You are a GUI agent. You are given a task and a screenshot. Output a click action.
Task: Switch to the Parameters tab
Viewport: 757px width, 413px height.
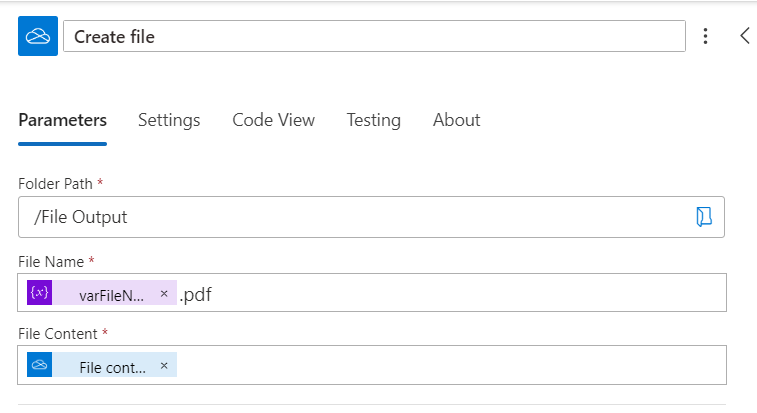click(x=62, y=120)
